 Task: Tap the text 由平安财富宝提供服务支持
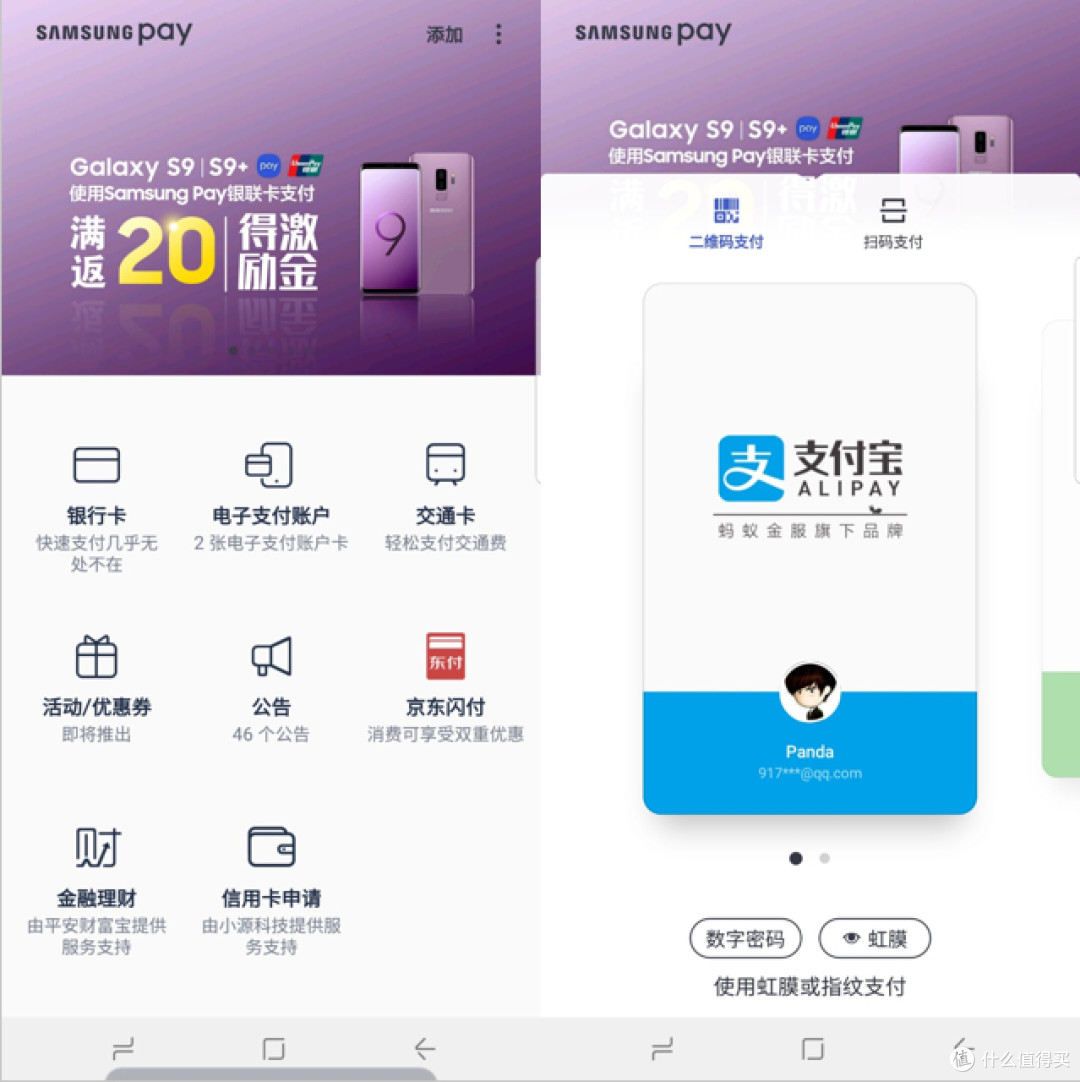coord(97,936)
